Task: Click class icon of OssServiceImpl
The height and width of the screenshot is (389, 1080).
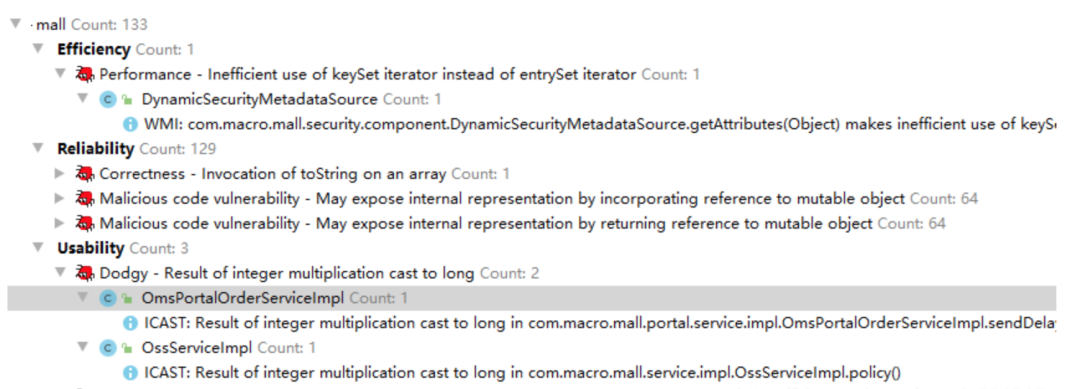Action: pyautogui.click(x=107, y=348)
